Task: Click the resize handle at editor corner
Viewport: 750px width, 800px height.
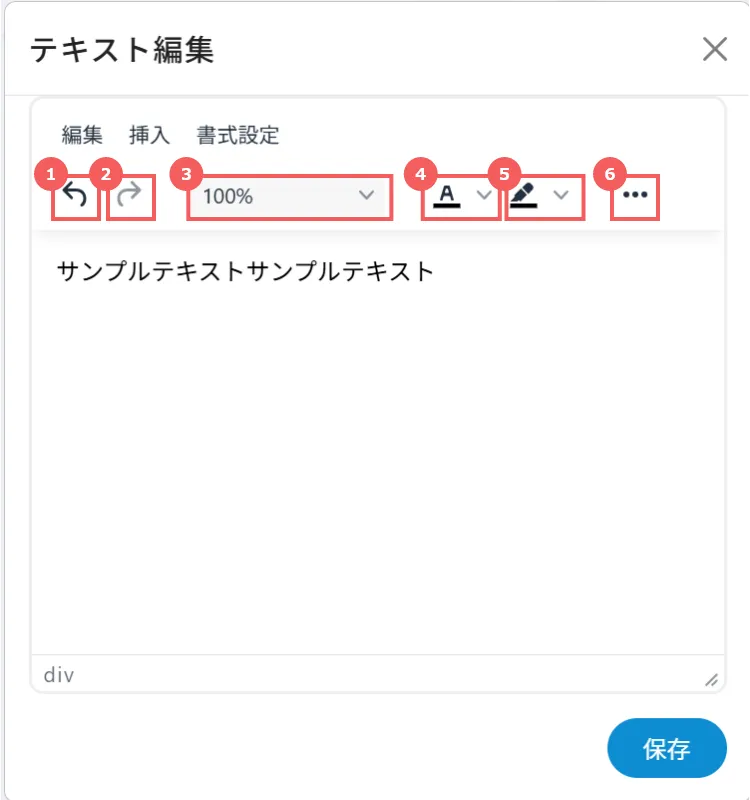Action: click(x=711, y=679)
